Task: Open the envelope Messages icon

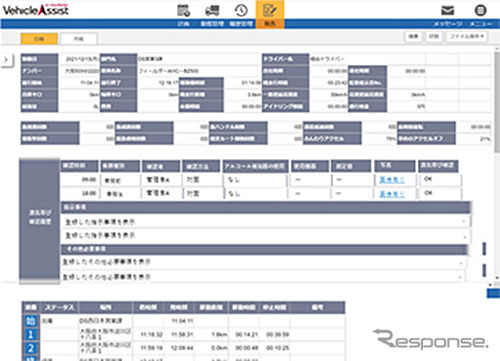Action: [448, 10]
